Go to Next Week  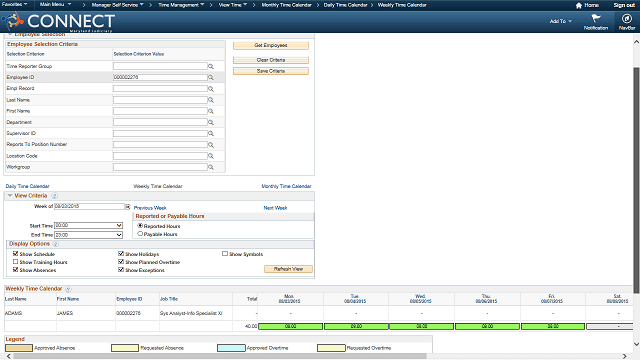275,208
